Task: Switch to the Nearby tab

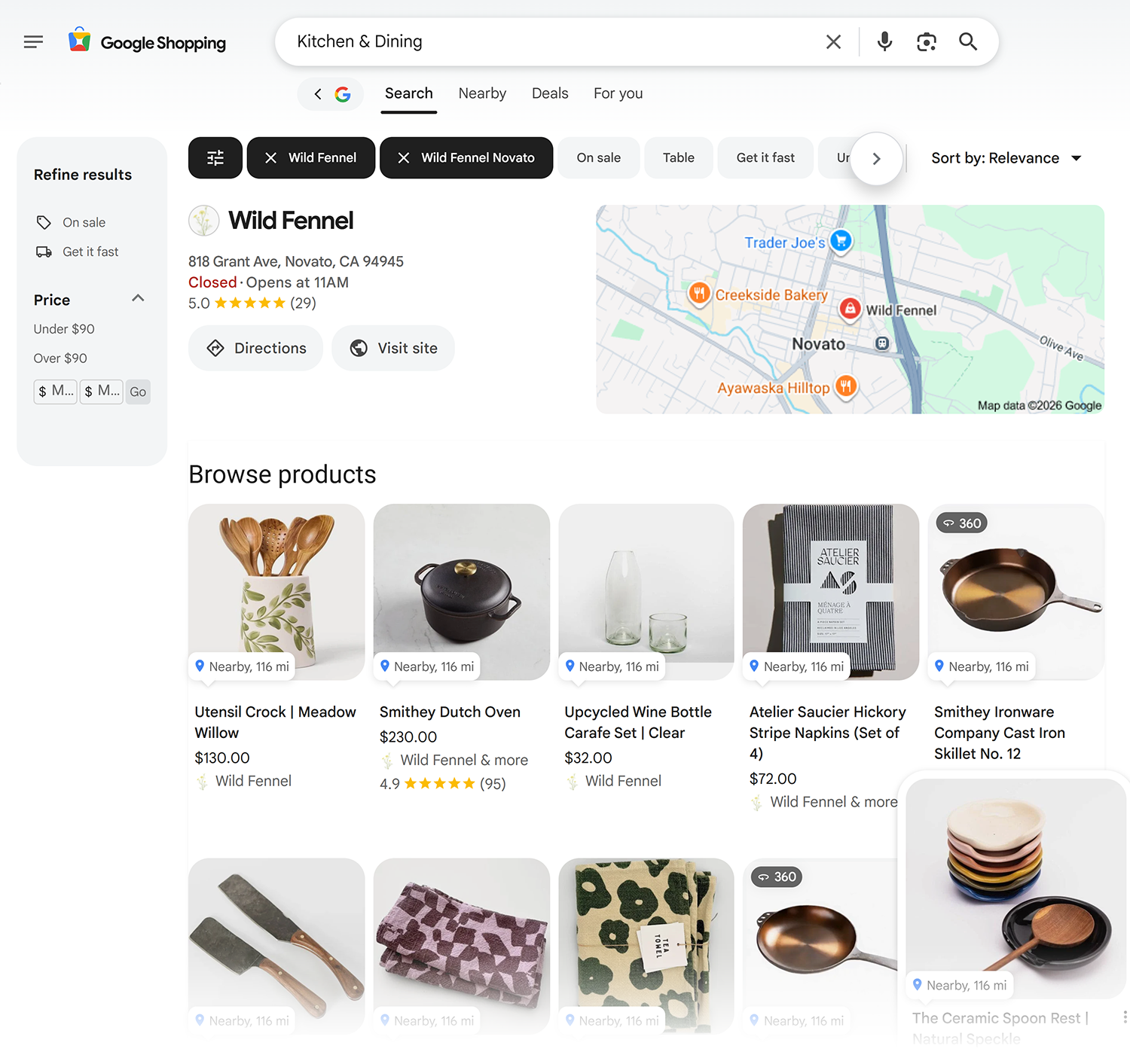Action: point(482,94)
